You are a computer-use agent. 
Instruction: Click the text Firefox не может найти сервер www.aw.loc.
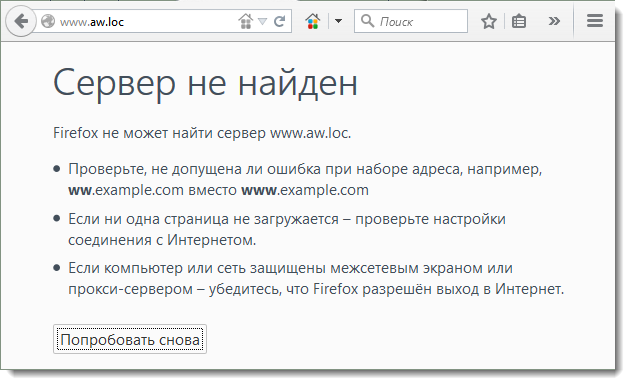202,133
